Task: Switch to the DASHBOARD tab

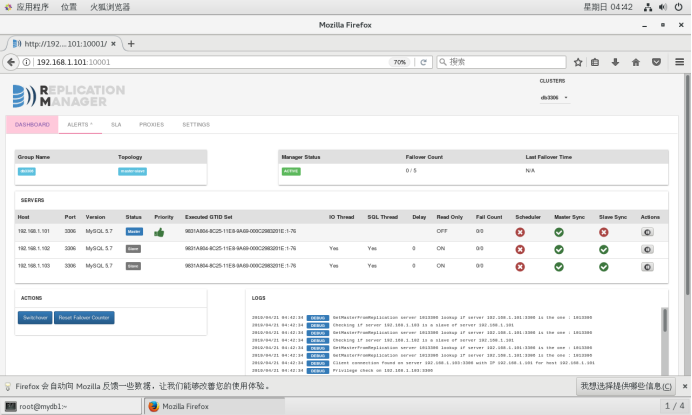Action: tap(32, 124)
